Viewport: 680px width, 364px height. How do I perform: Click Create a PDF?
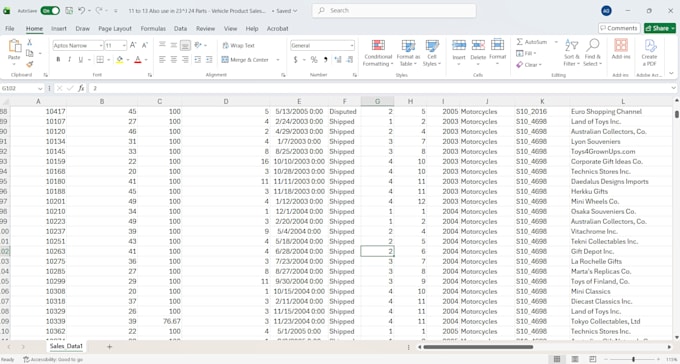coord(649,53)
